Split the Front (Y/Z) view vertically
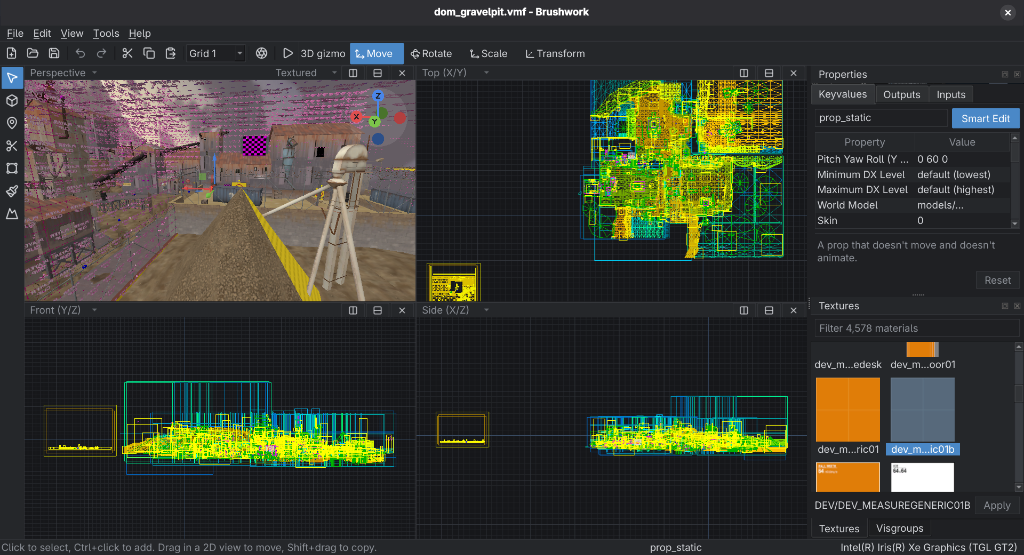This screenshot has width=1024, height=555. (353, 310)
